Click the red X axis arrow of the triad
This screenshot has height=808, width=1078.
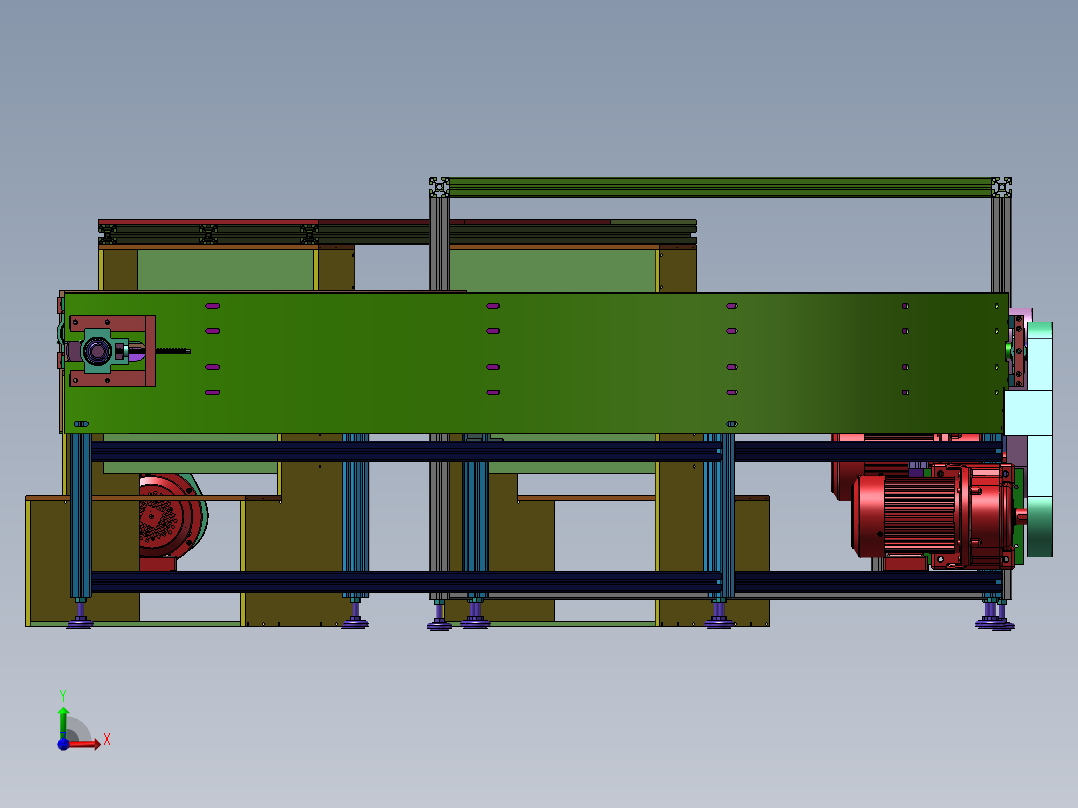pyautogui.click(x=88, y=744)
